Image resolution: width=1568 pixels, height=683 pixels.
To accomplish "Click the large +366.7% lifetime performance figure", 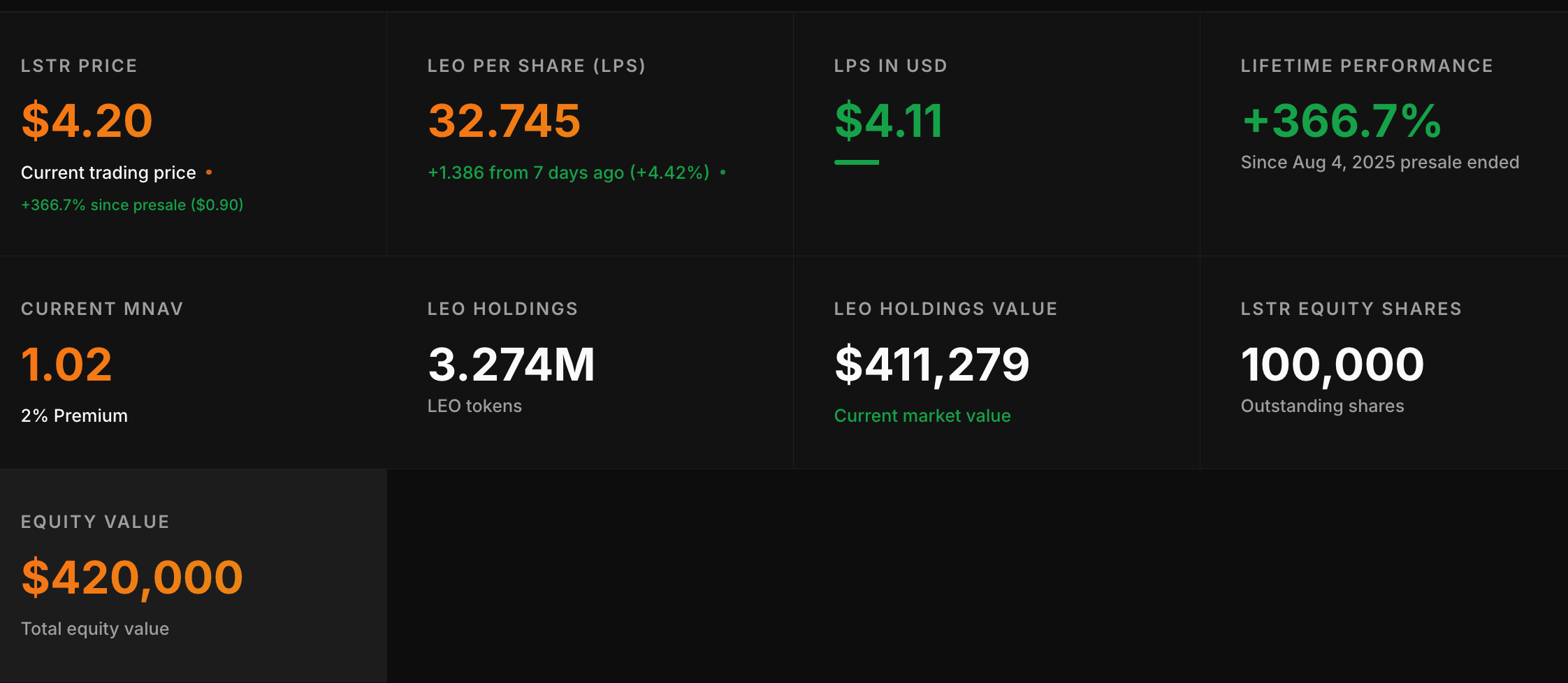I will [x=1341, y=121].
